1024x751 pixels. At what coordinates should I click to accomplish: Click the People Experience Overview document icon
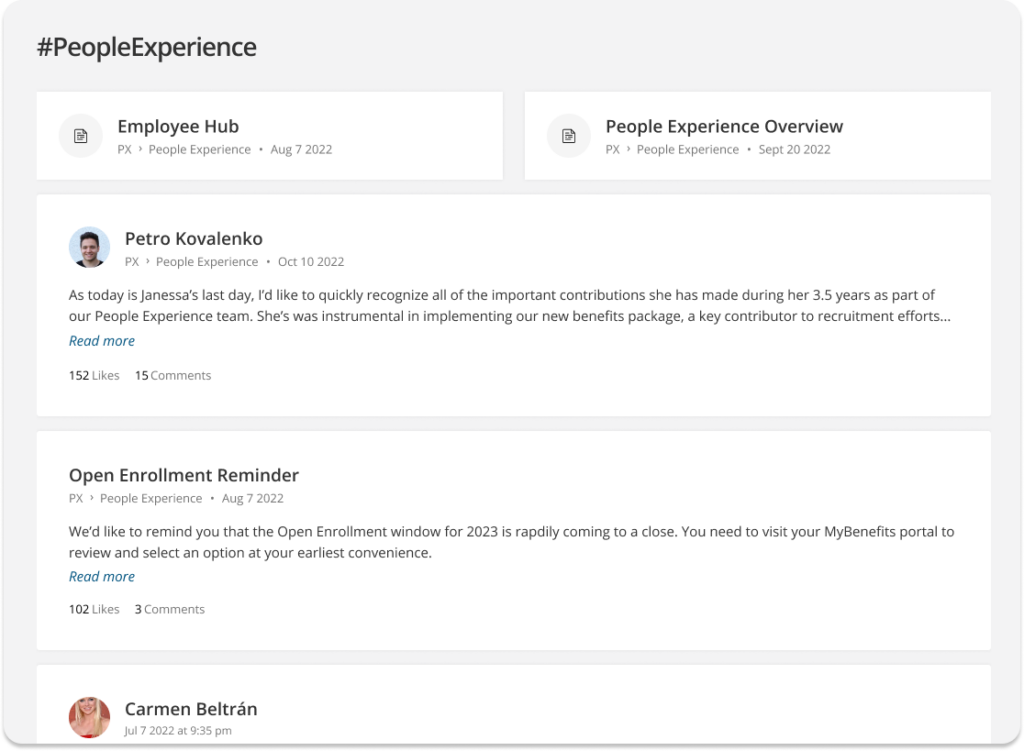569,136
